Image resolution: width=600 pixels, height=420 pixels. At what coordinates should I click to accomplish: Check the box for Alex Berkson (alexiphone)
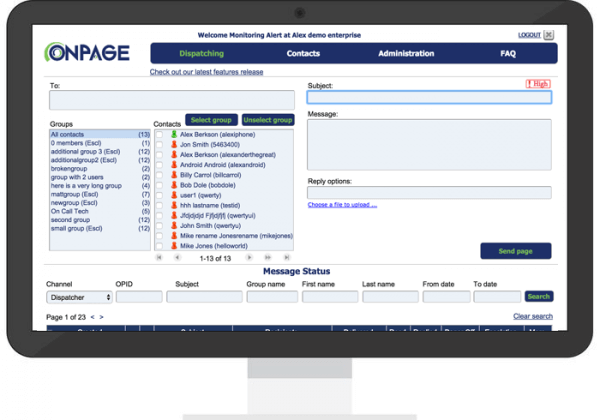159,135
